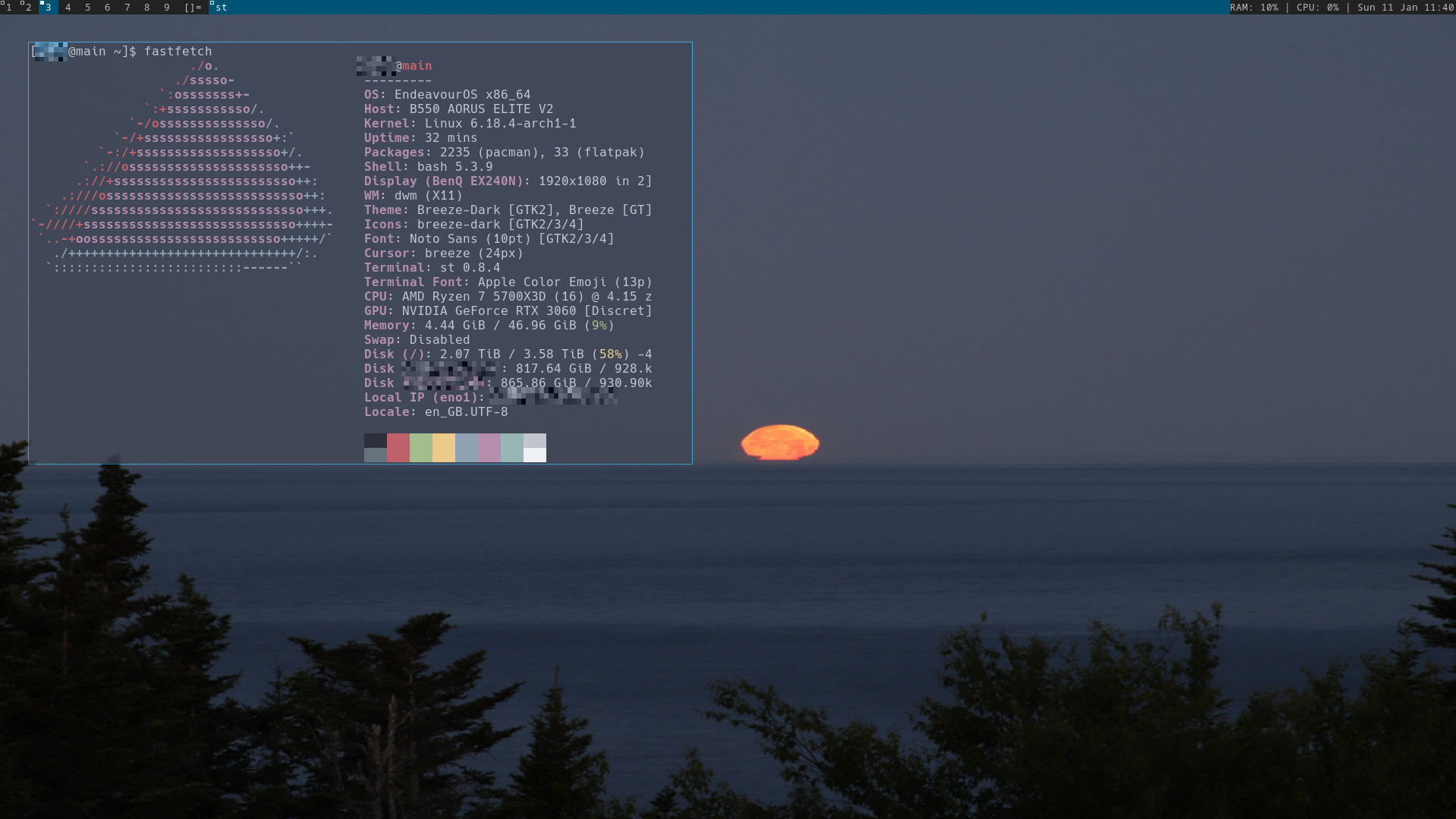
Task: Click the Shell: bash 5.3.9 line
Action: coord(429,166)
